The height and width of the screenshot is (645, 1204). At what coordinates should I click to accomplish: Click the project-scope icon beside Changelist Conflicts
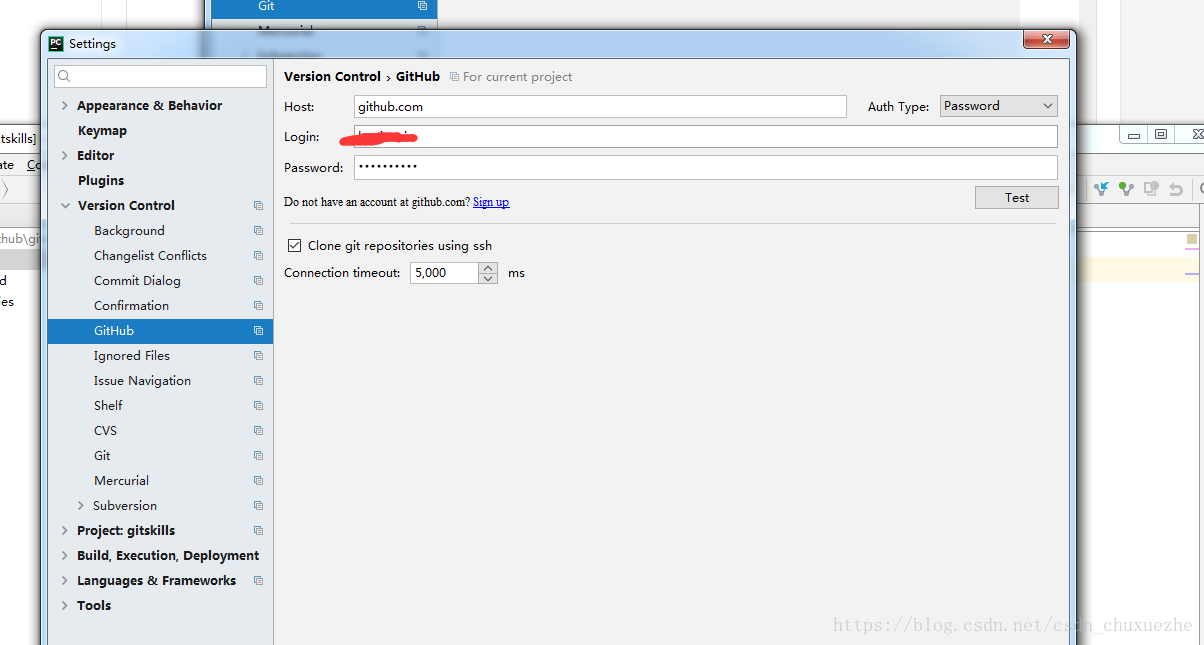pyautogui.click(x=258, y=255)
